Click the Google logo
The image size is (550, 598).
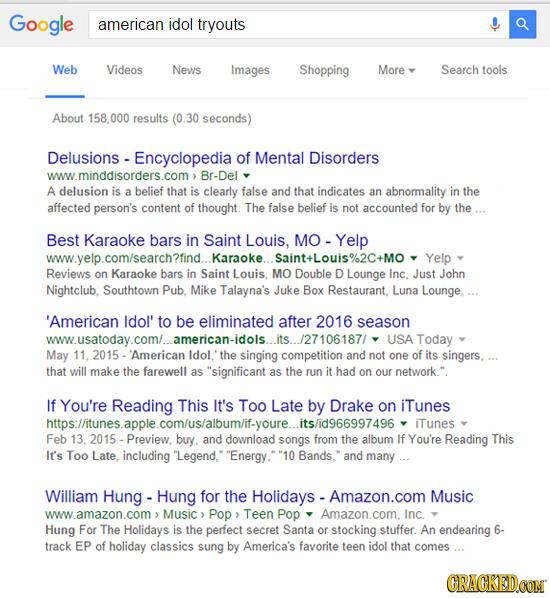pyautogui.click(x=41, y=24)
